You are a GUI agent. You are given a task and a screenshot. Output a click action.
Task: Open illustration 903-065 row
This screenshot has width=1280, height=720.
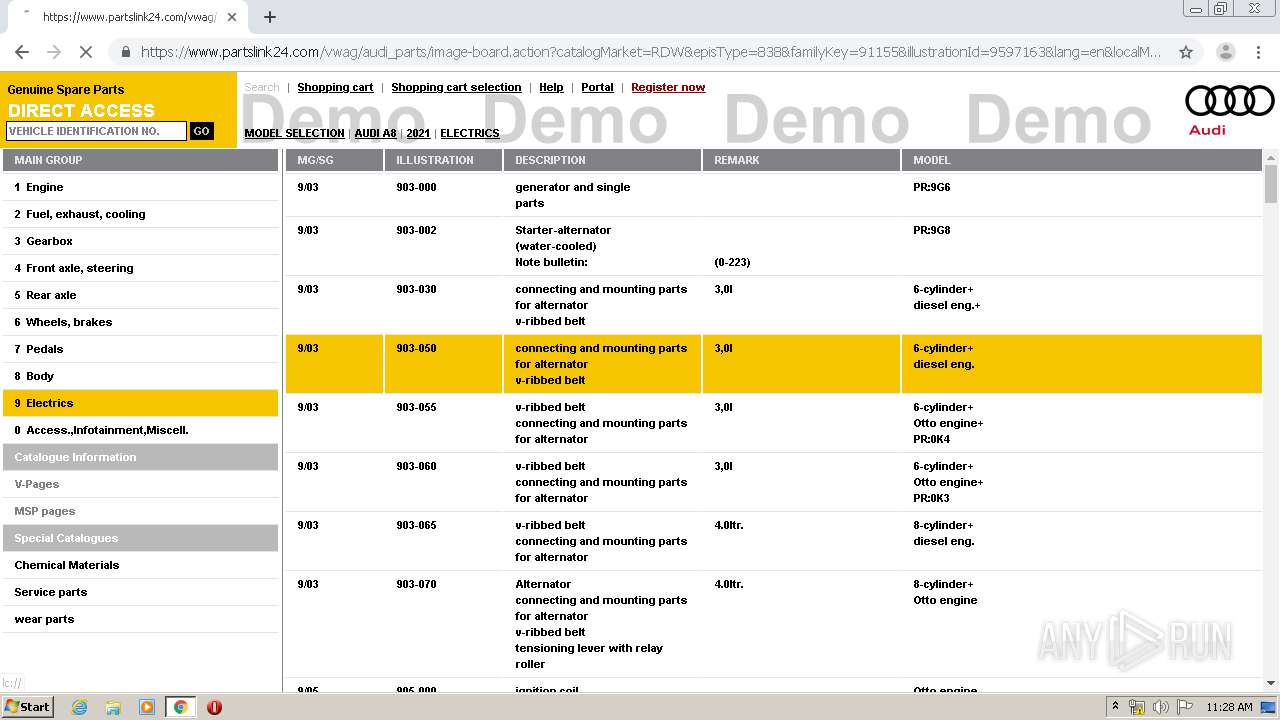773,541
